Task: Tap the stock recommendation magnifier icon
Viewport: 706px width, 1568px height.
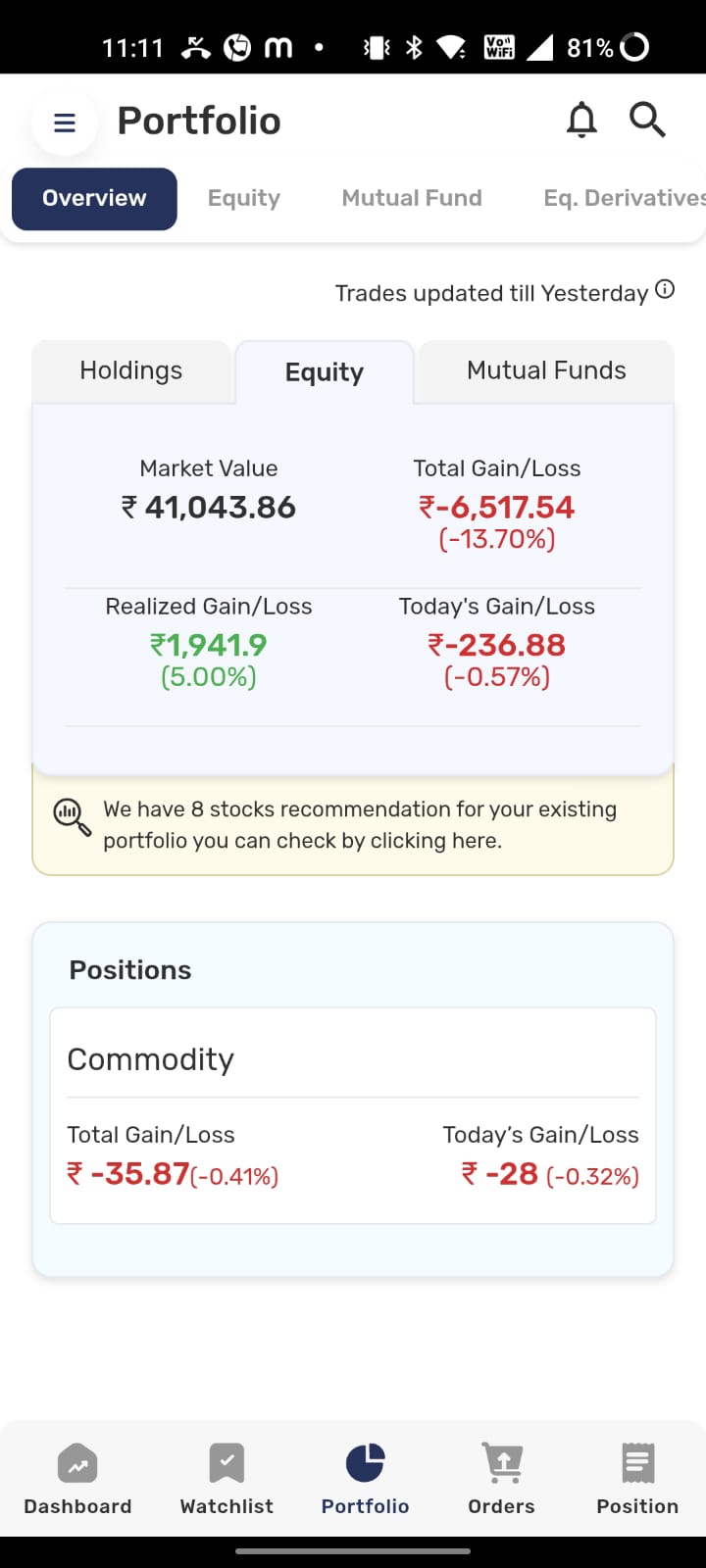Action: [72, 817]
